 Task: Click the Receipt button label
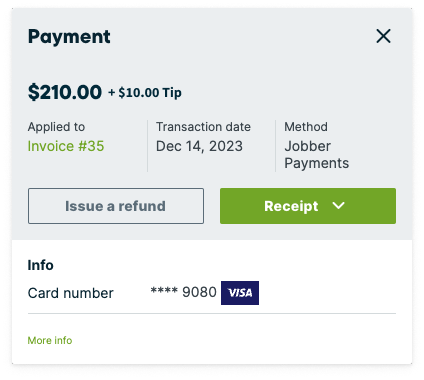(x=291, y=206)
